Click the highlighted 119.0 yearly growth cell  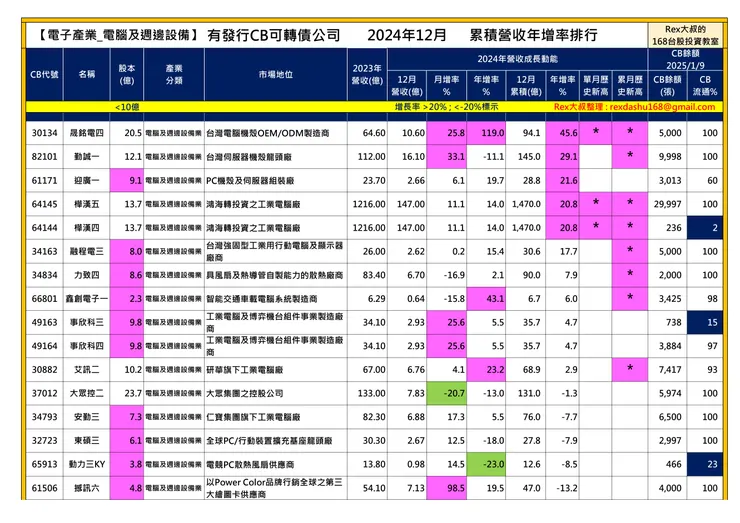486,133
